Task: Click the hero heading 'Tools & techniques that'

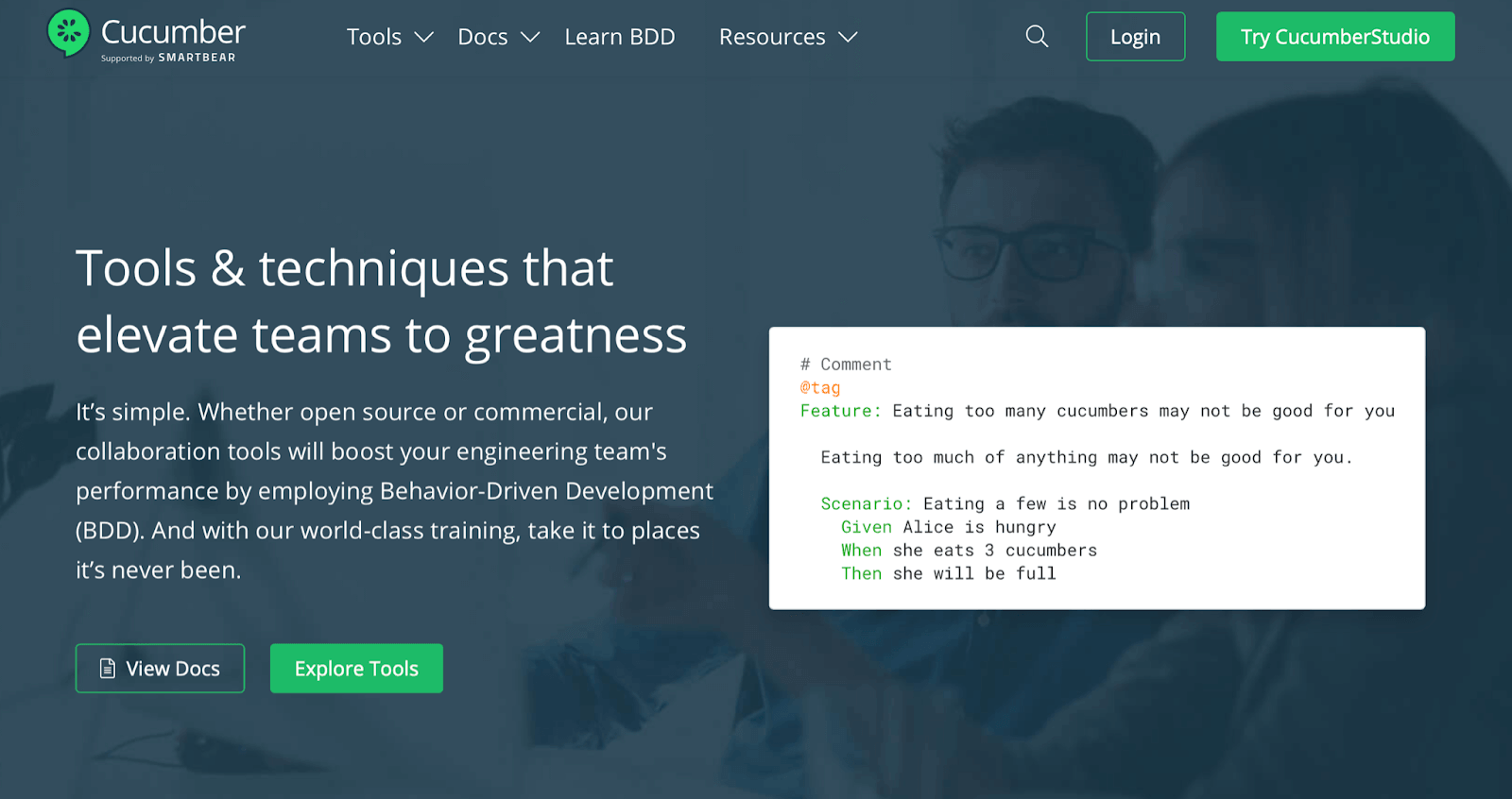Action: click(x=345, y=268)
